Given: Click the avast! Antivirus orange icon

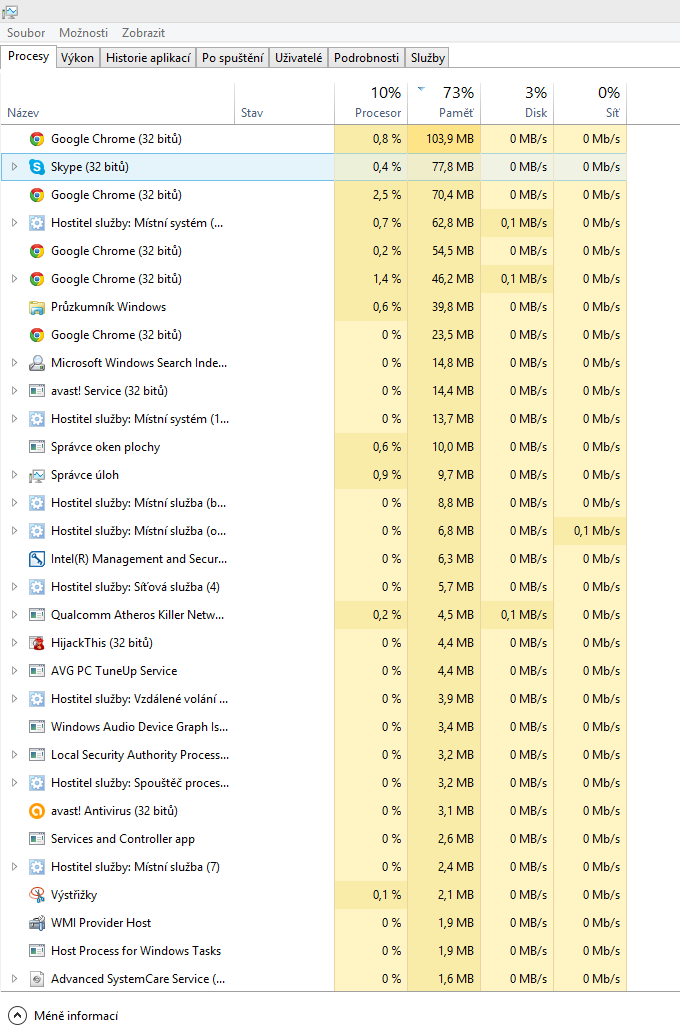Looking at the screenshot, I should 37,811.
